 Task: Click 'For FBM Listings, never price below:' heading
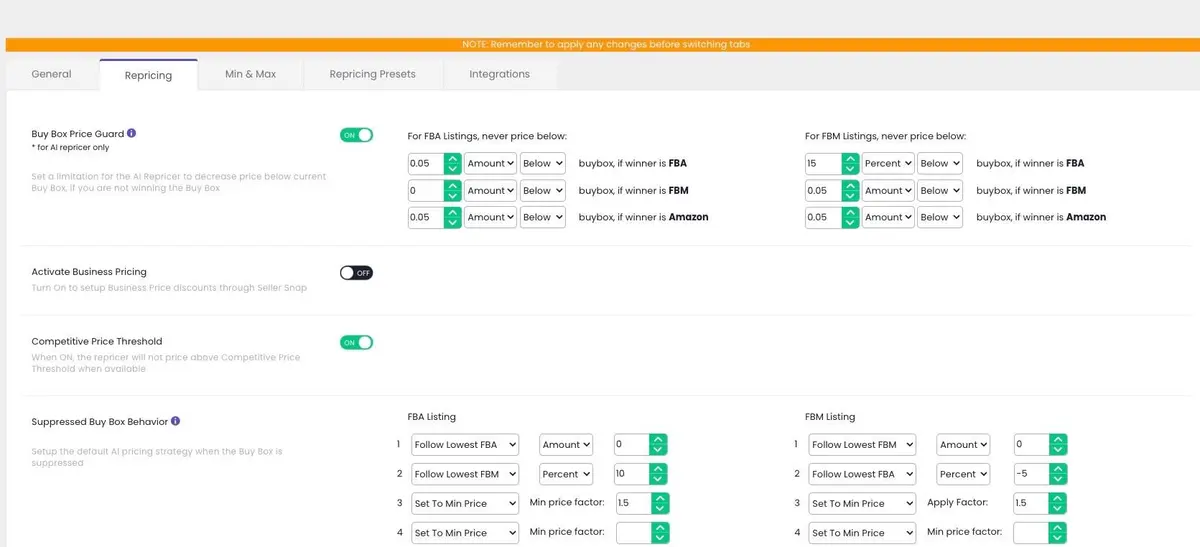885,136
